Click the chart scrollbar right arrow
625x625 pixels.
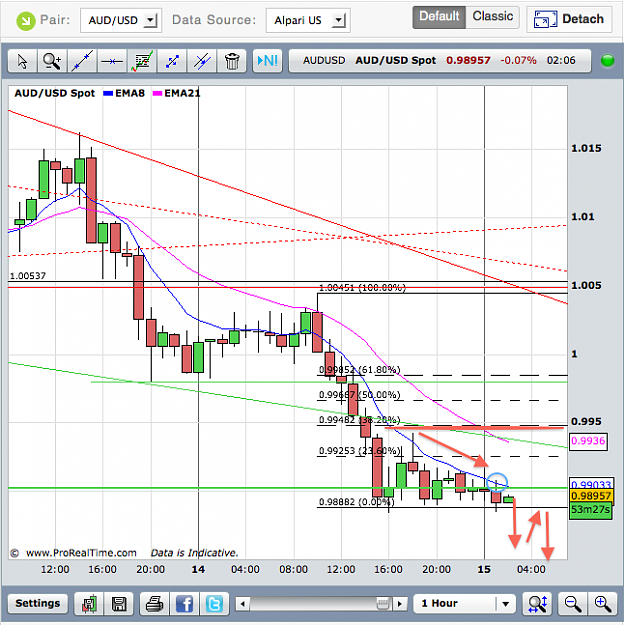coord(400,603)
